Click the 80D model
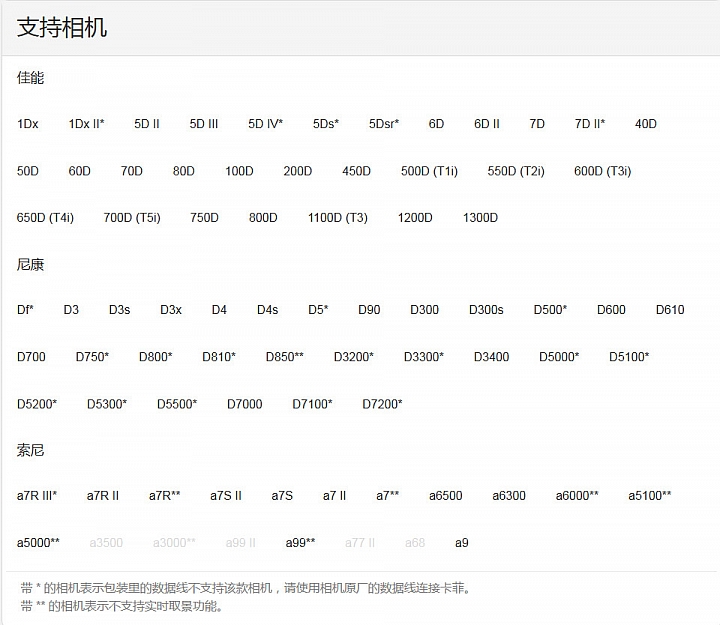Screen dimensions: 720x625 (x=184, y=171)
